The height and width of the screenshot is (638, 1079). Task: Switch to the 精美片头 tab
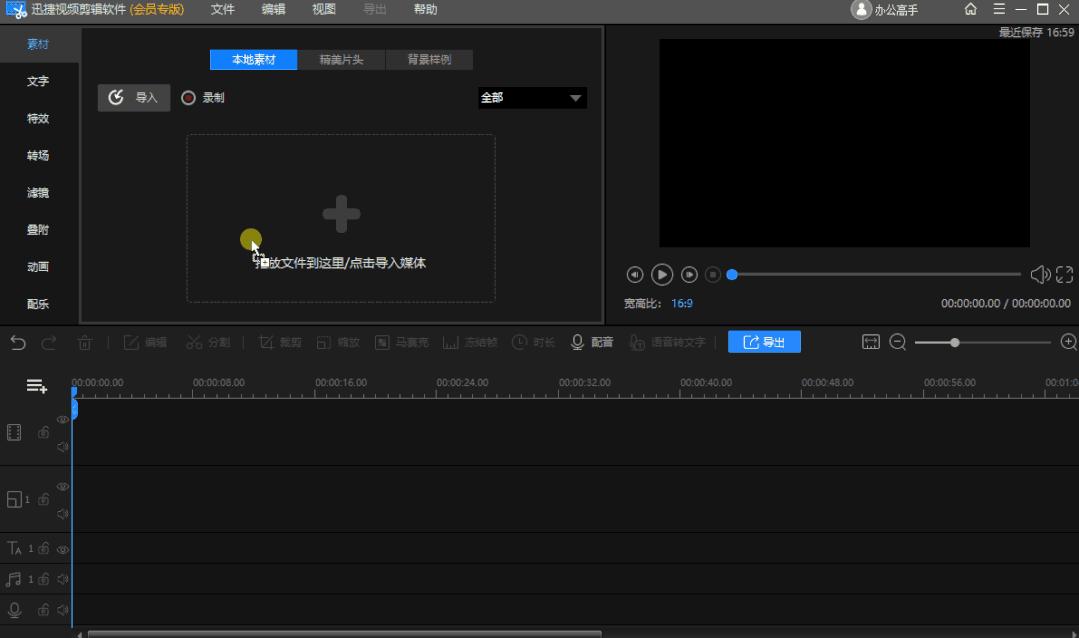click(x=341, y=60)
